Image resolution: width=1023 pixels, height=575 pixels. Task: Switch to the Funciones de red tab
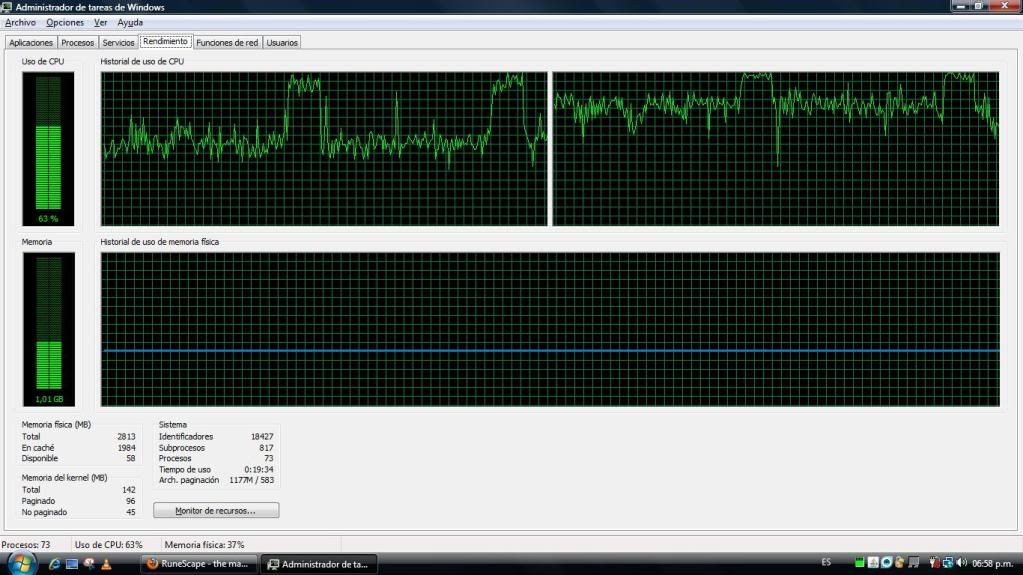point(227,42)
